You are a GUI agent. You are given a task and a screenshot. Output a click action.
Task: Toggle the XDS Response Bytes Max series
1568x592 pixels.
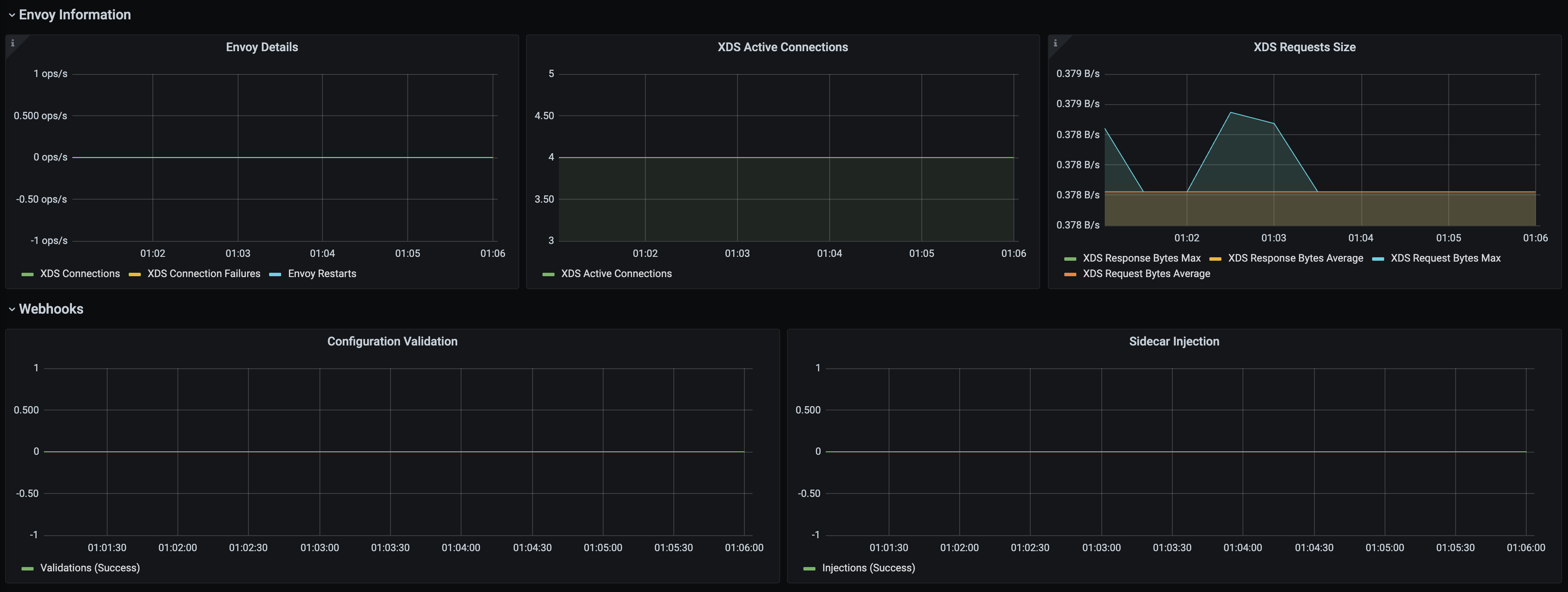pos(1141,258)
